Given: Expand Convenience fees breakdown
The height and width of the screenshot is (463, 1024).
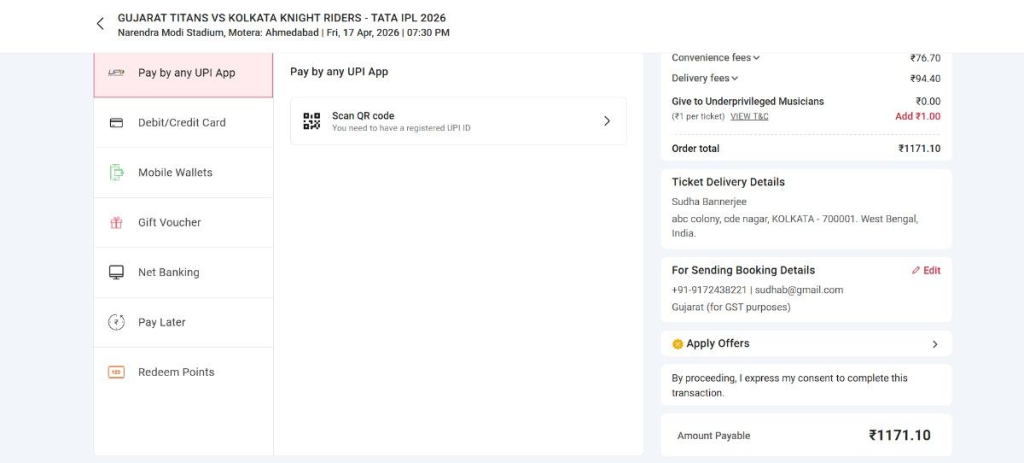Looking at the screenshot, I should (756, 58).
